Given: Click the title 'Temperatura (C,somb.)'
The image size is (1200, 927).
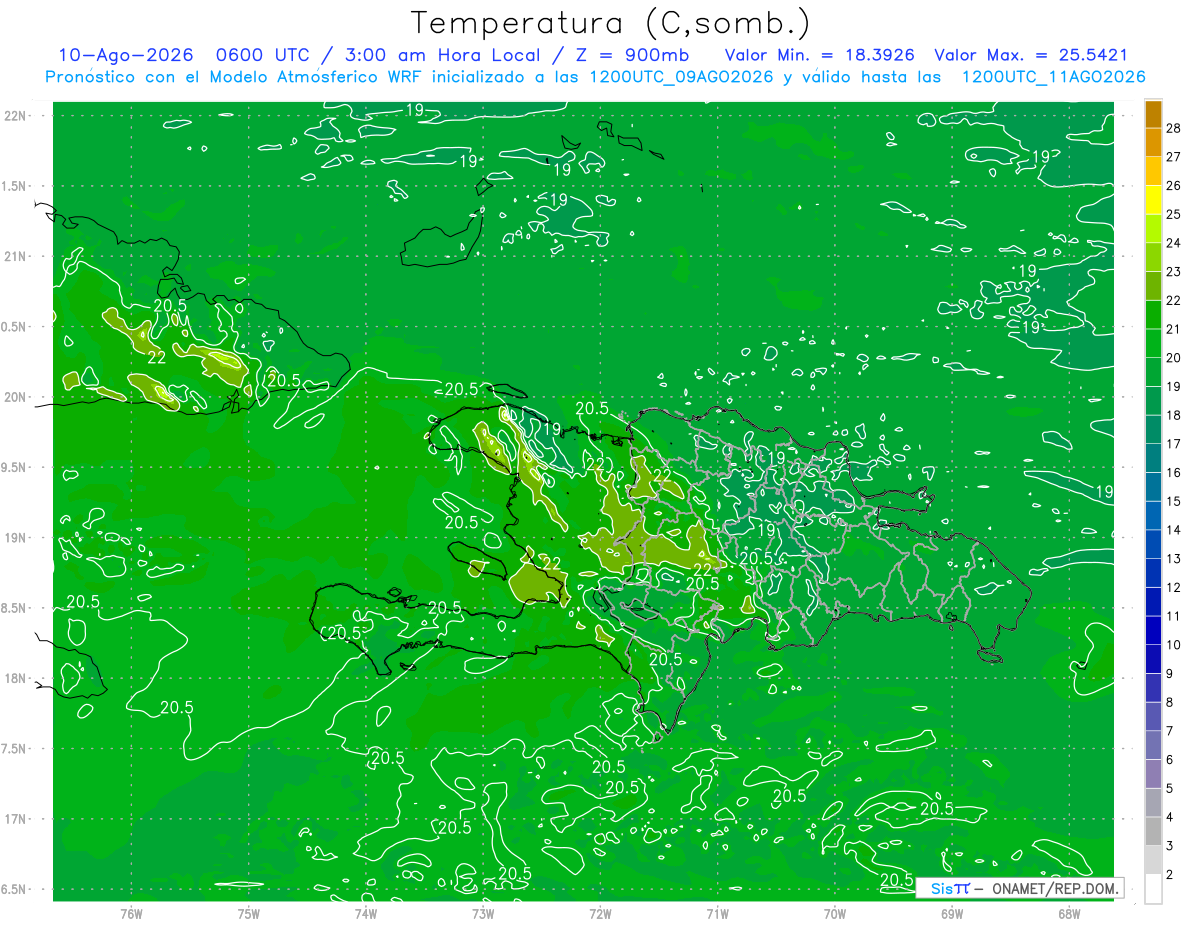Looking at the screenshot, I should (x=611, y=23).
